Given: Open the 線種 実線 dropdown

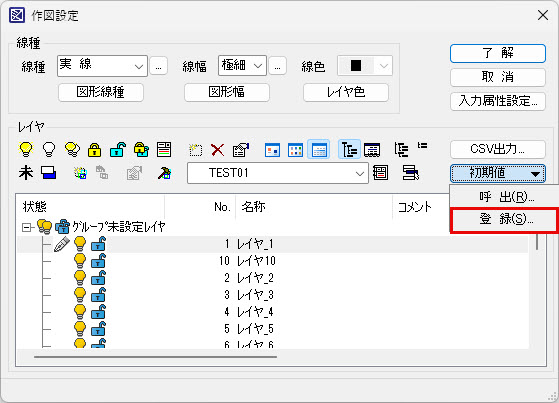Looking at the screenshot, I should pos(102,66).
